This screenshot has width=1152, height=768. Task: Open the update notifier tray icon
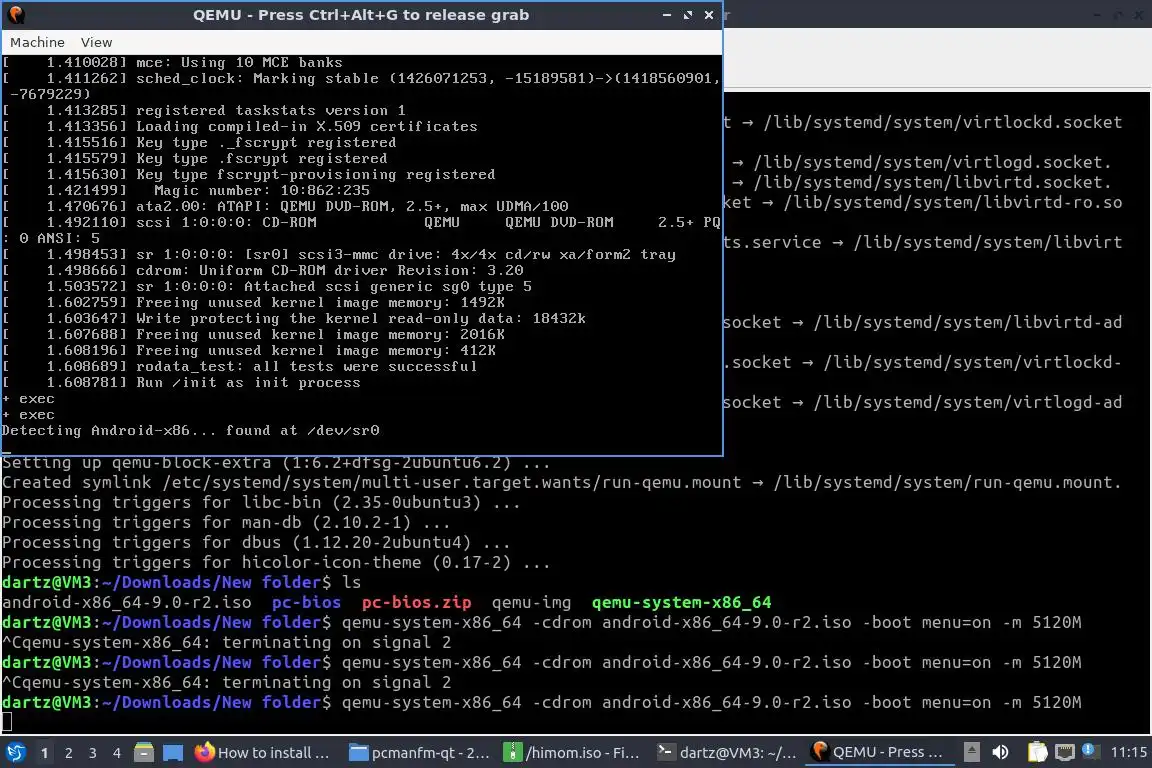(x=1090, y=751)
